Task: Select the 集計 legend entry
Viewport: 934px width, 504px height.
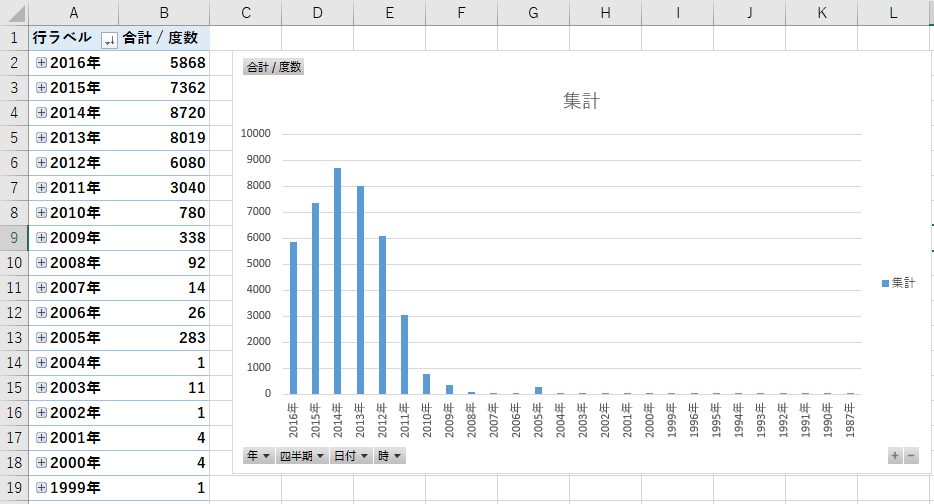Action: point(898,284)
